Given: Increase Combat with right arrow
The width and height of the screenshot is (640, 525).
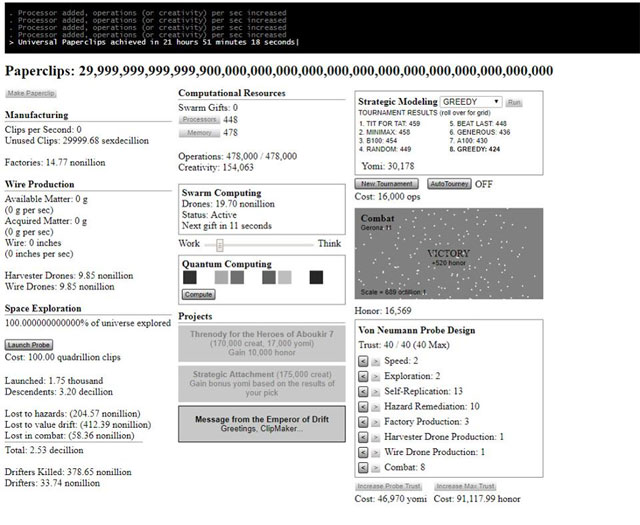Looking at the screenshot, I should (x=376, y=468).
